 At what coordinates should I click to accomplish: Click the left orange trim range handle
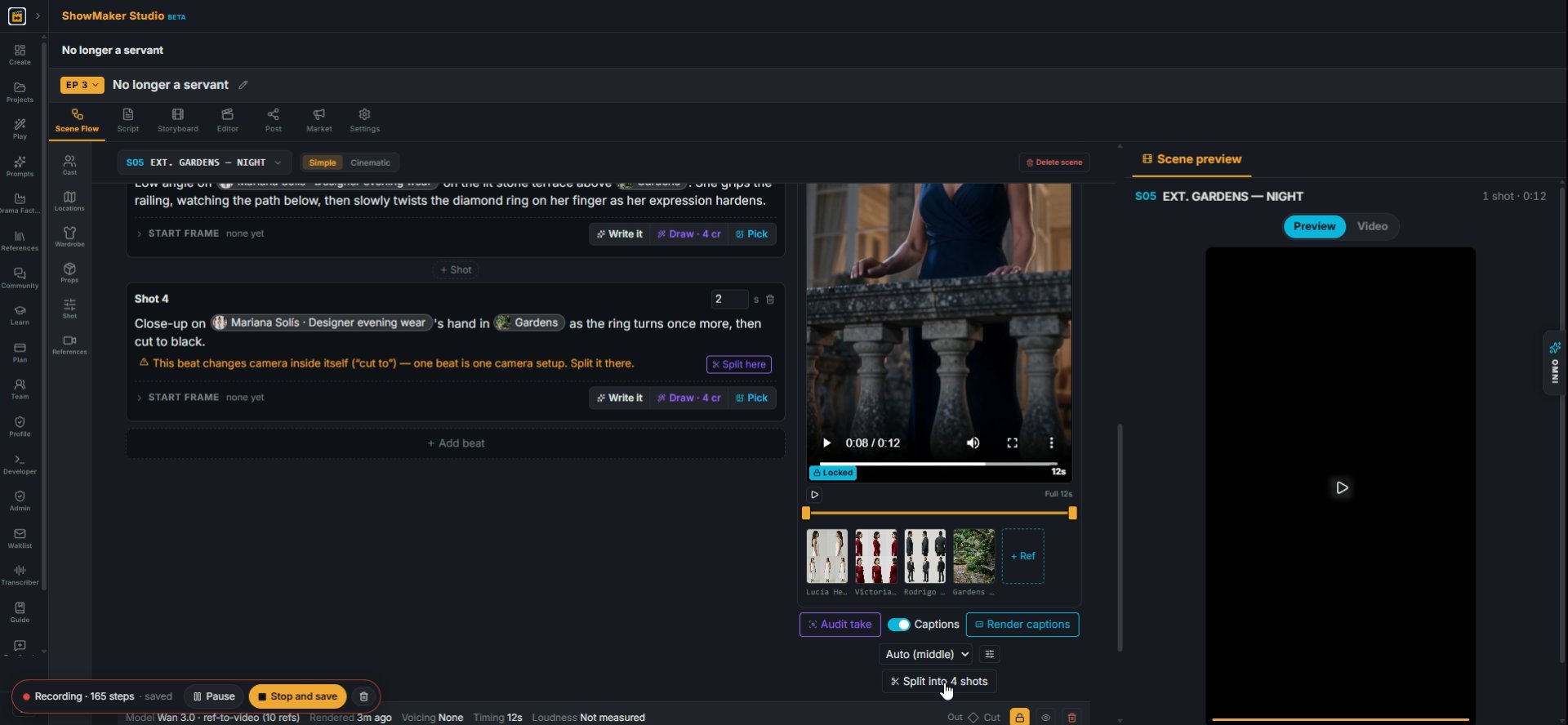tap(806, 514)
